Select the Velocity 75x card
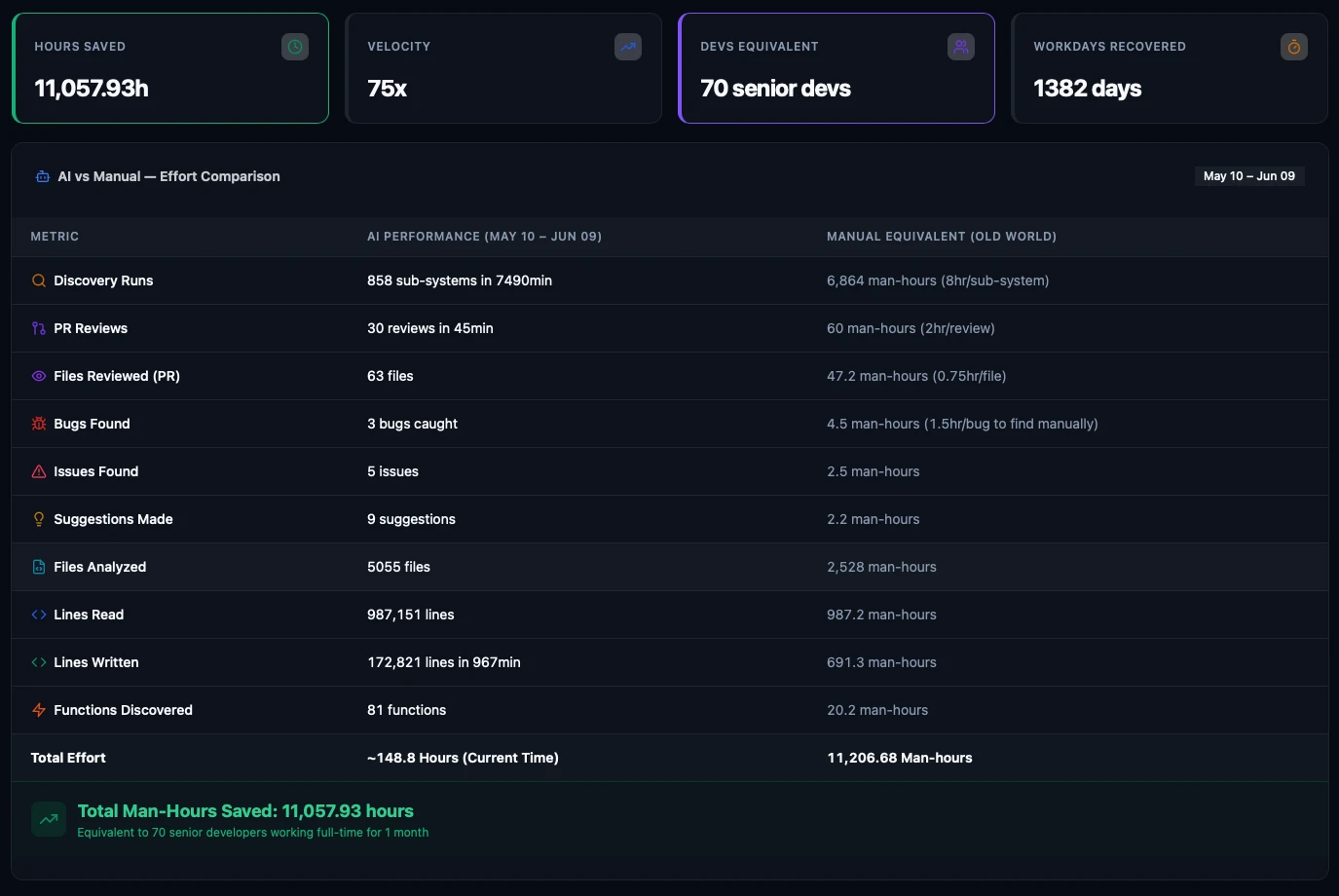1339x896 pixels. point(503,68)
